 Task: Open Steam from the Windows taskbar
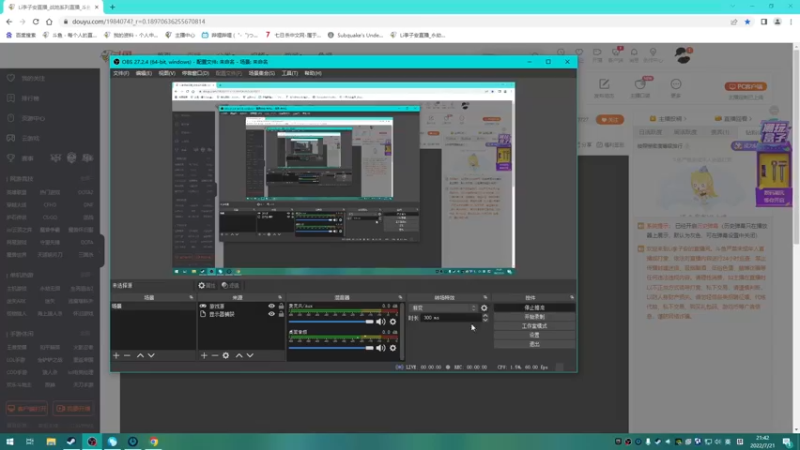click(x=71, y=441)
